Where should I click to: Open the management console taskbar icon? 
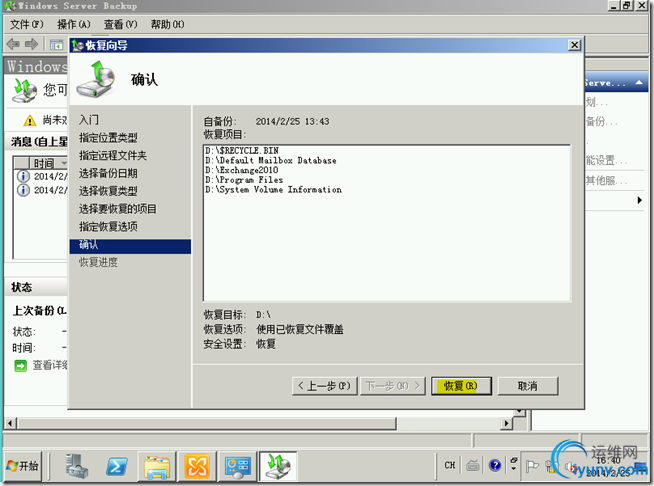click(x=237, y=466)
